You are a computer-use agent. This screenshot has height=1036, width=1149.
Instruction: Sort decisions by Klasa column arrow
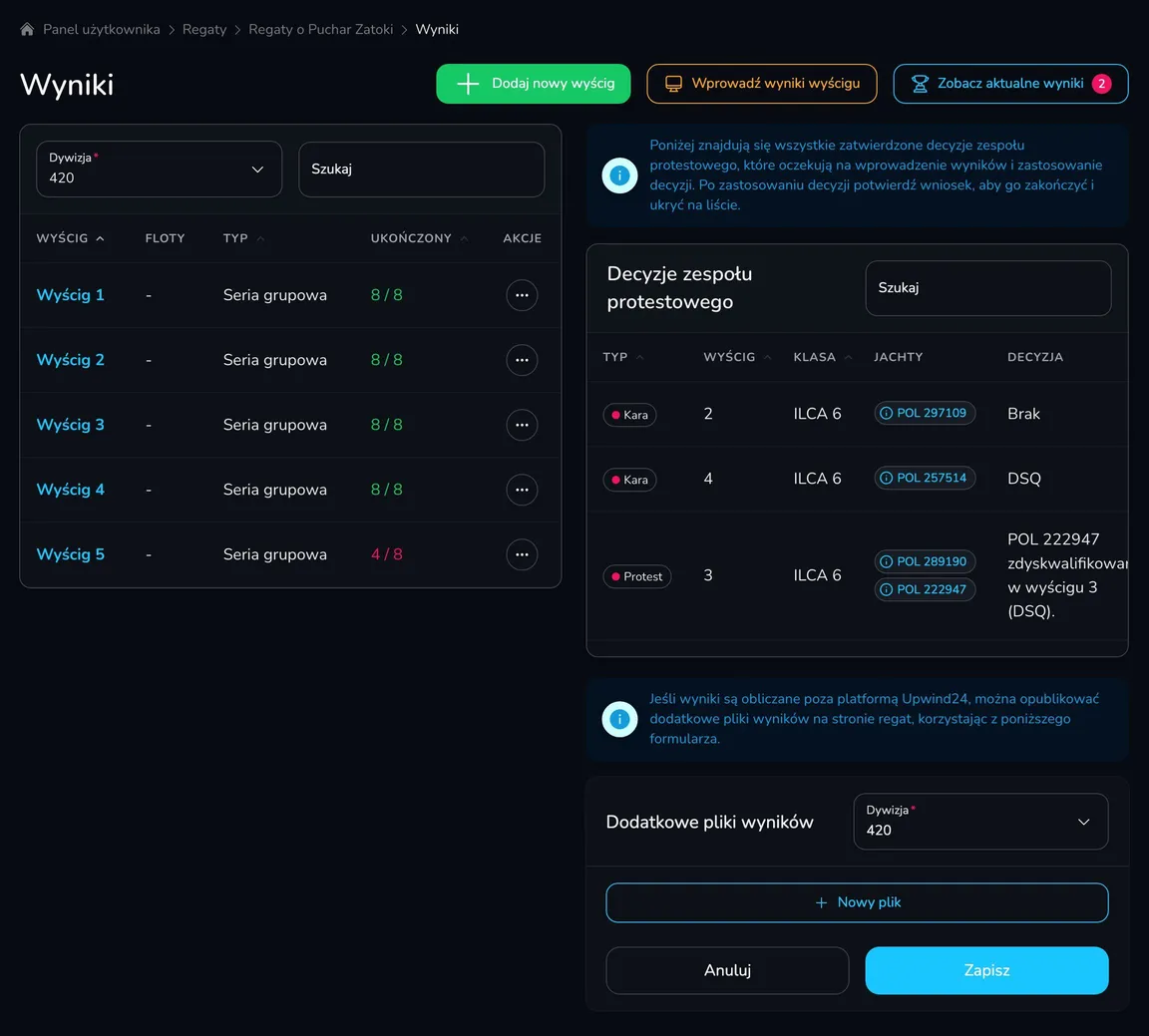(848, 357)
